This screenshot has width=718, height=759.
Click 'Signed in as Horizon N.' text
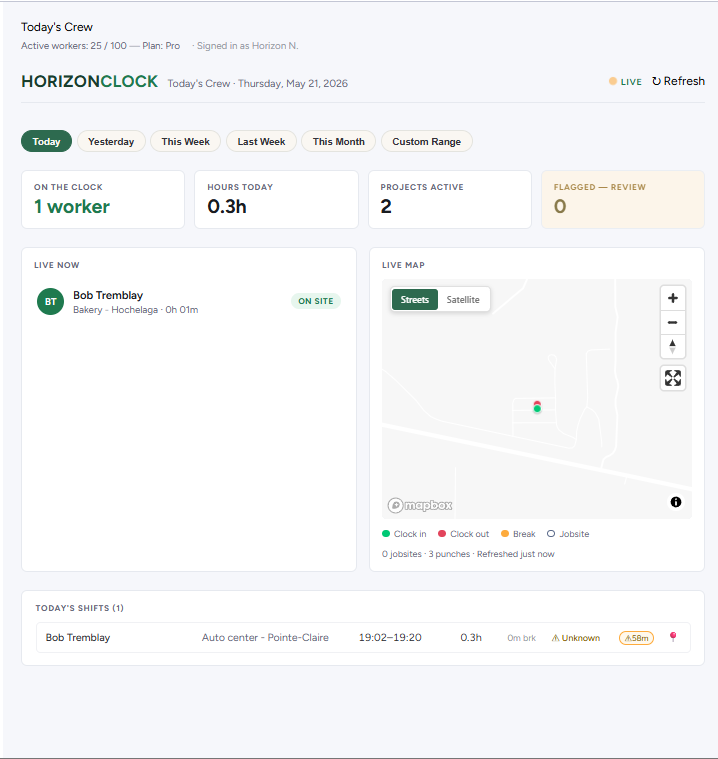247,46
